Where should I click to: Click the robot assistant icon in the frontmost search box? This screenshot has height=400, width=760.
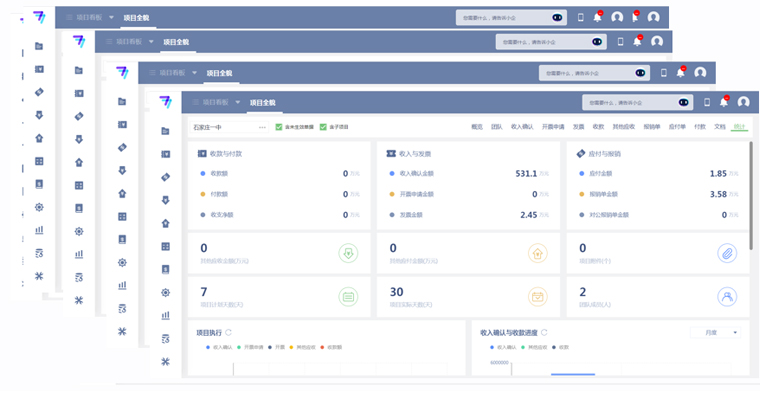coord(683,102)
